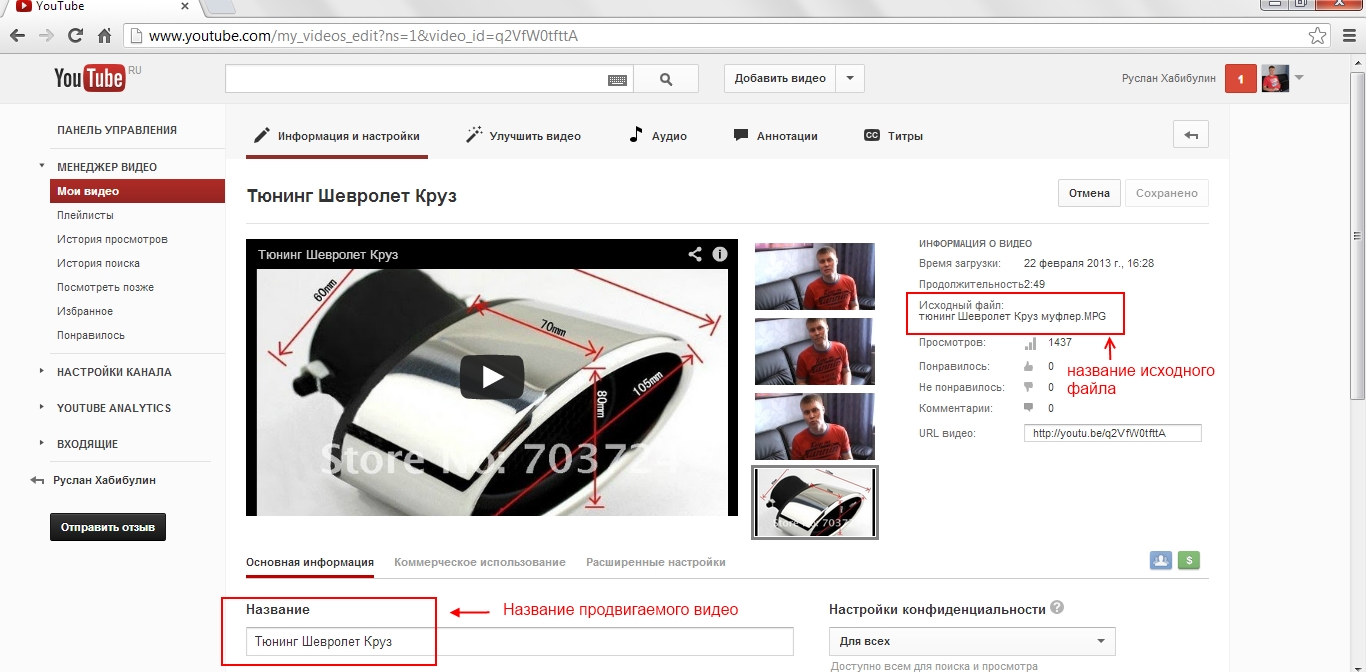Open Плейлисты in sidebar
The height and width of the screenshot is (672, 1366).
point(85,215)
